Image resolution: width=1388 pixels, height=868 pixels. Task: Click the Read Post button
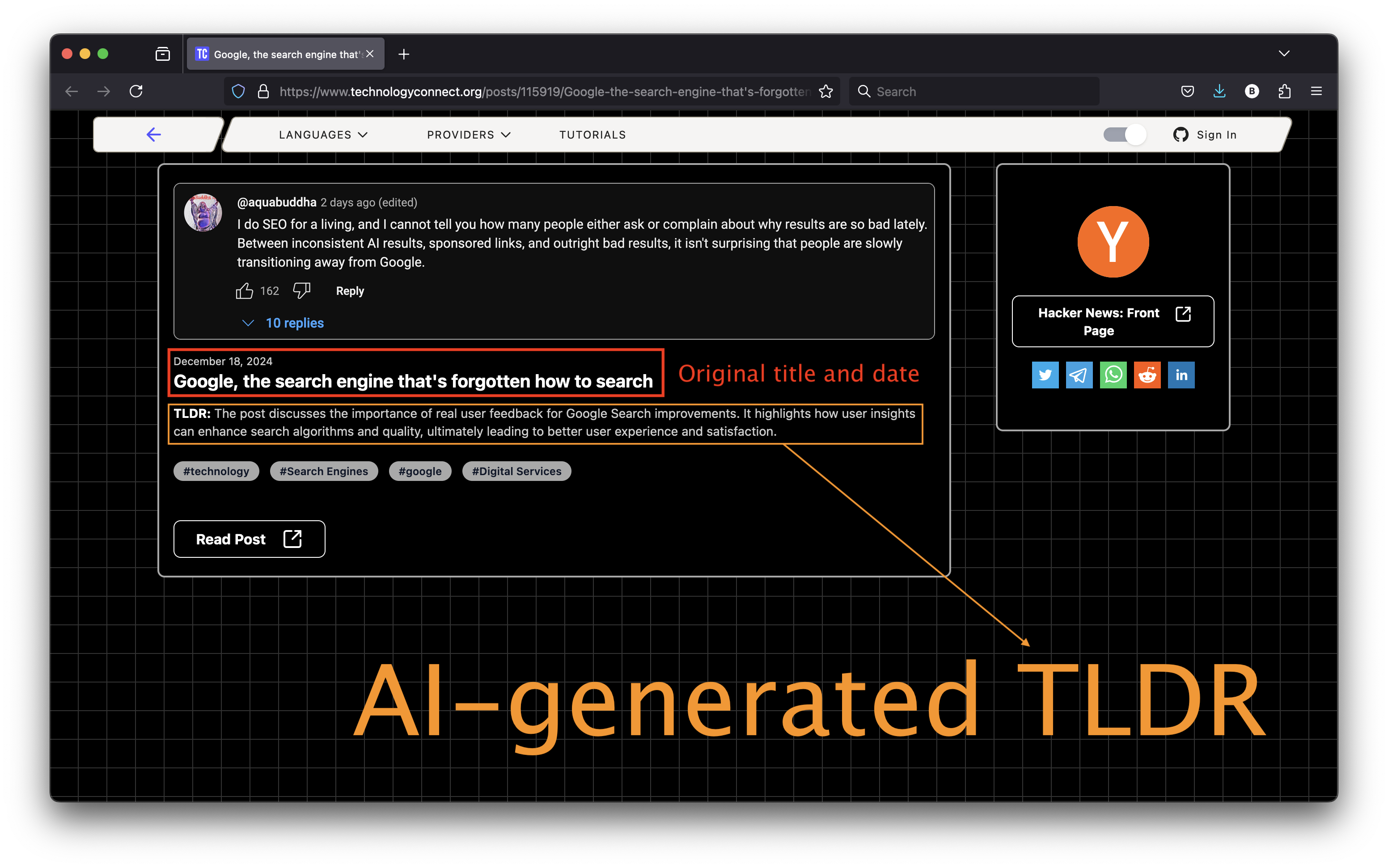pos(249,539)
